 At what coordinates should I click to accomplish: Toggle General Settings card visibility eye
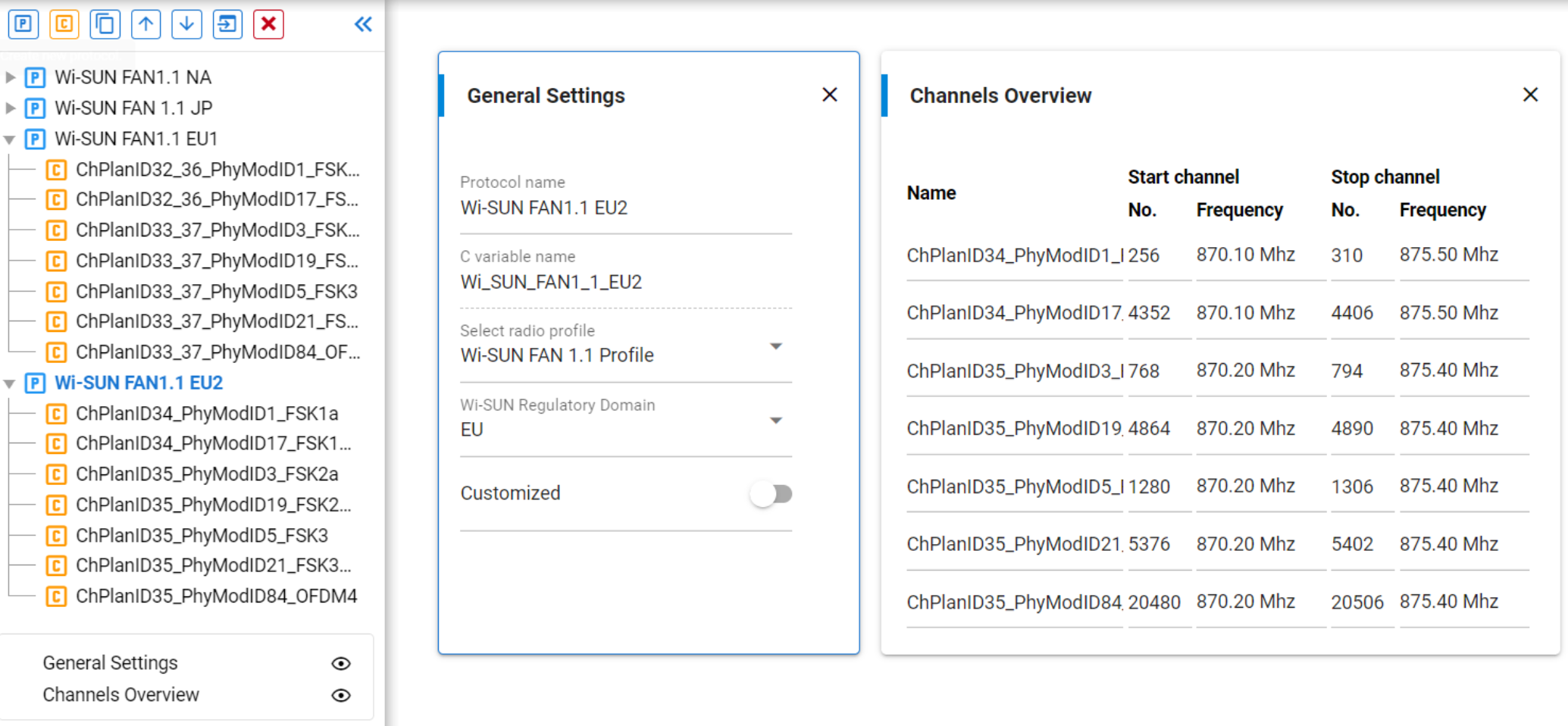(341, 664)
